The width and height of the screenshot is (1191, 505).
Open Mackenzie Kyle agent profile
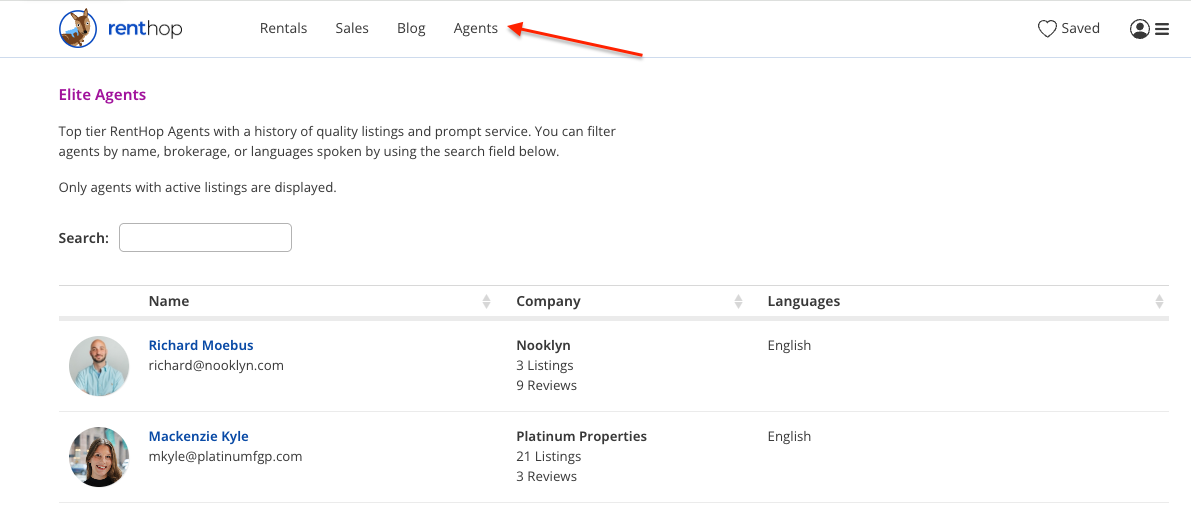(x=198, y=437)
